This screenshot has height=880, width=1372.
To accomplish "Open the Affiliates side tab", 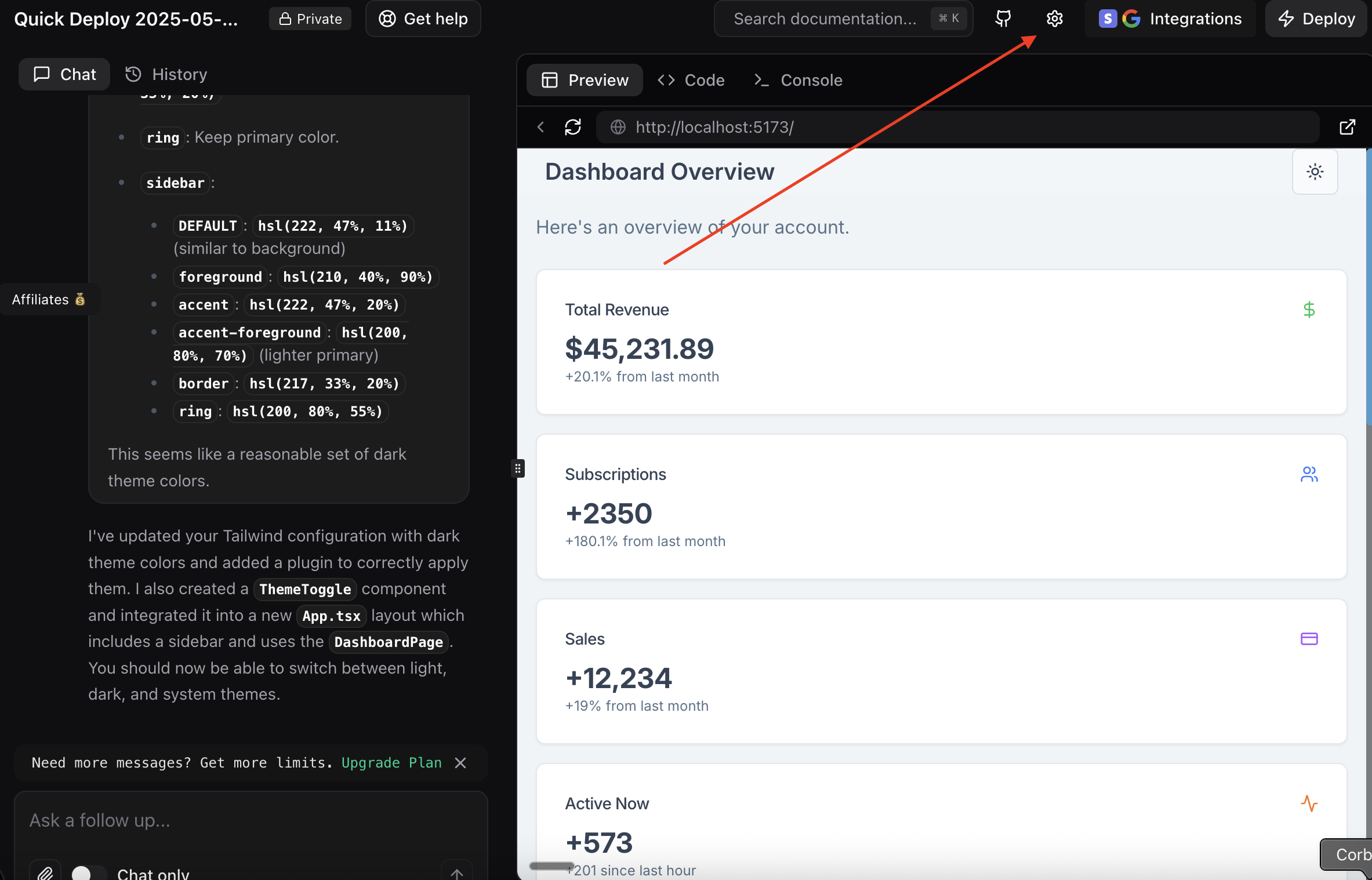I will tap(49, 299).
